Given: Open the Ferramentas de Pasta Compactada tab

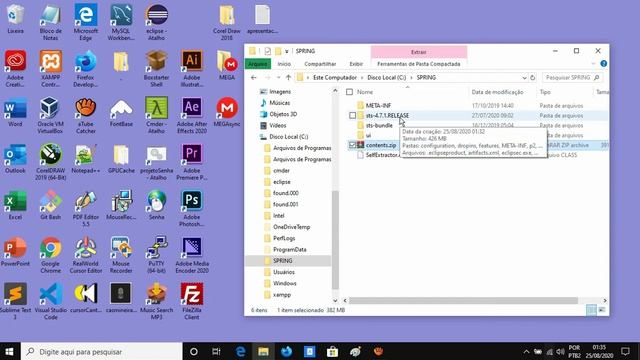Looking at the screenshot, I should pyautogui.click(x=418, y=64).
